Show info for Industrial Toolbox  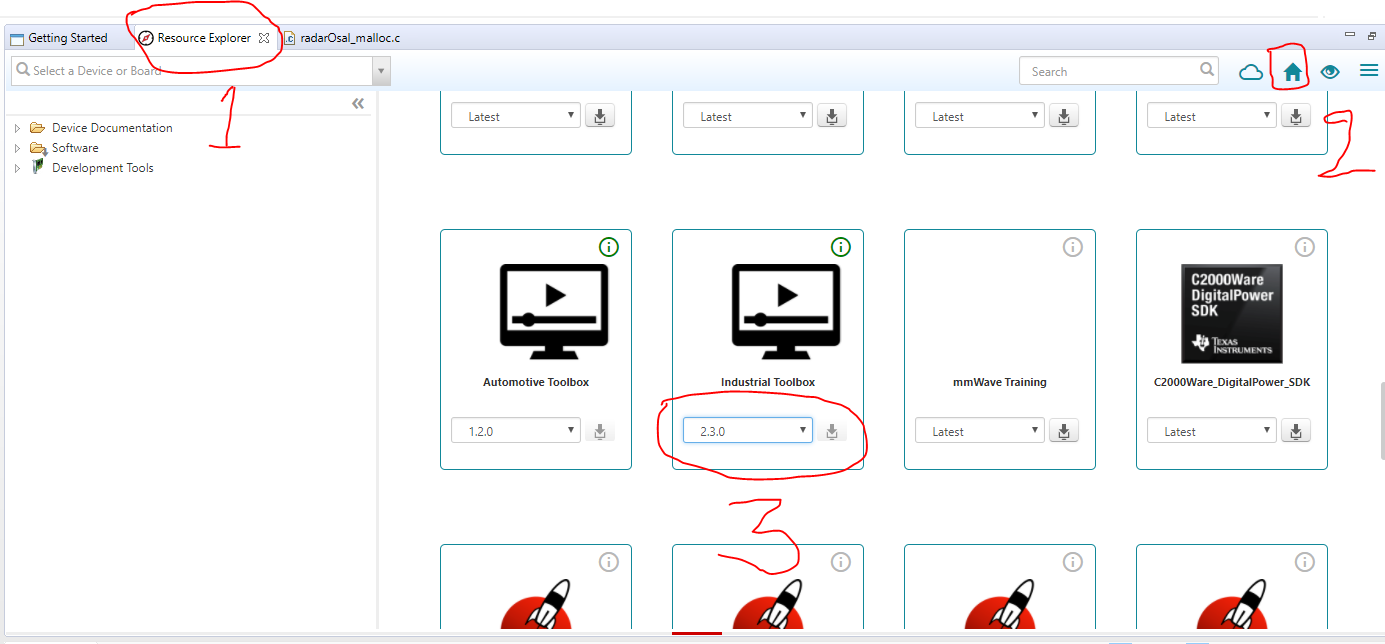click(x=840, y=246)
